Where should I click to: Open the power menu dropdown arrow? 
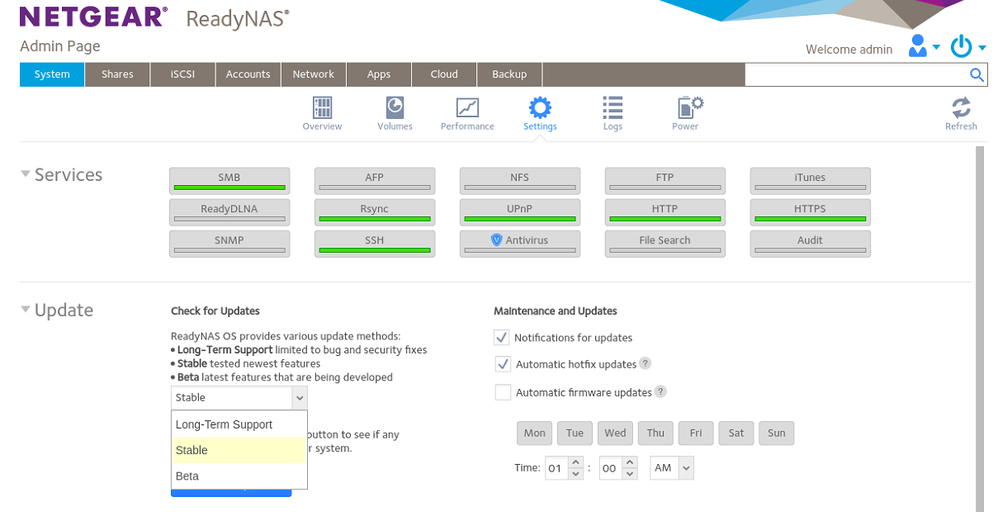[981, 47]
